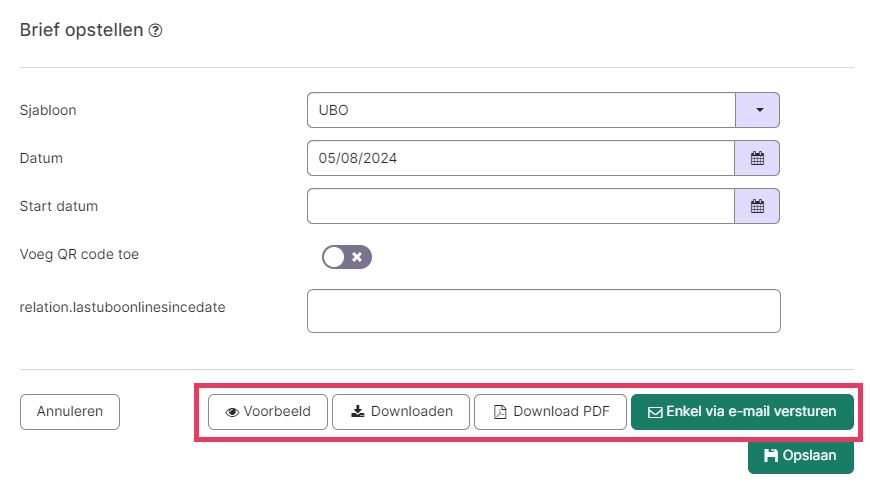Open the Sjabloon combo box showing UBO
The height and width of the screenshot is (487, 870).
tap(521, 110)
